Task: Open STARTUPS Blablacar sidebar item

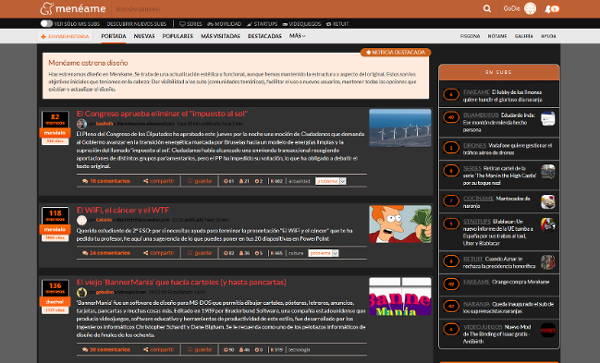Action: point(498,232)
